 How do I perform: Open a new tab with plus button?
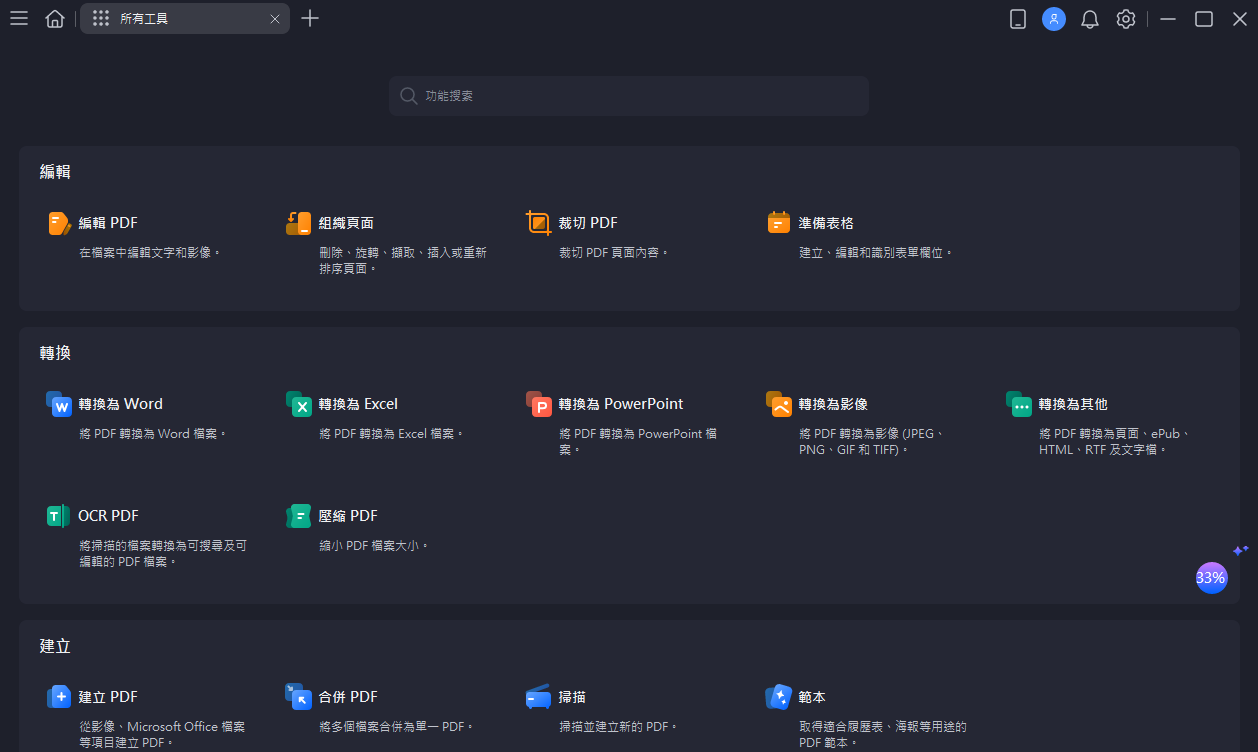tap(310, 19)
